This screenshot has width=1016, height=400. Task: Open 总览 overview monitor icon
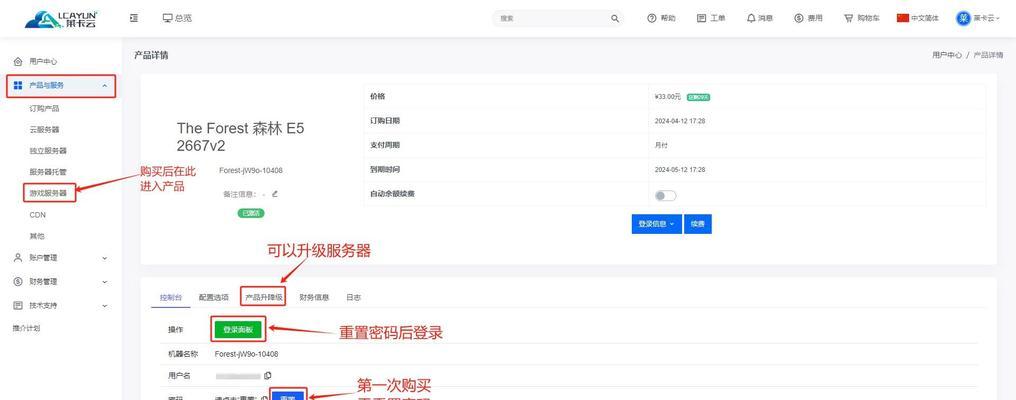coord(168,18)
